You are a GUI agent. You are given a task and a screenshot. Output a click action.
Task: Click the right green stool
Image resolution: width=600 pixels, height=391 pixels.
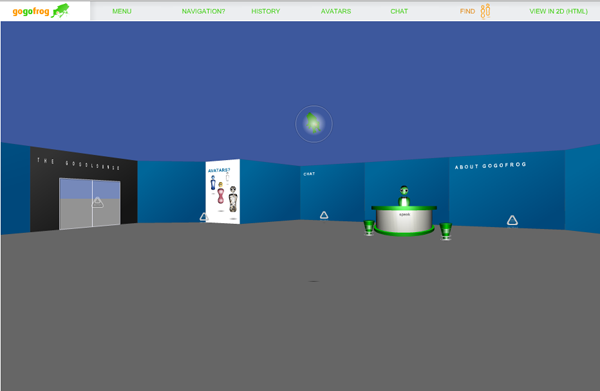445,231
